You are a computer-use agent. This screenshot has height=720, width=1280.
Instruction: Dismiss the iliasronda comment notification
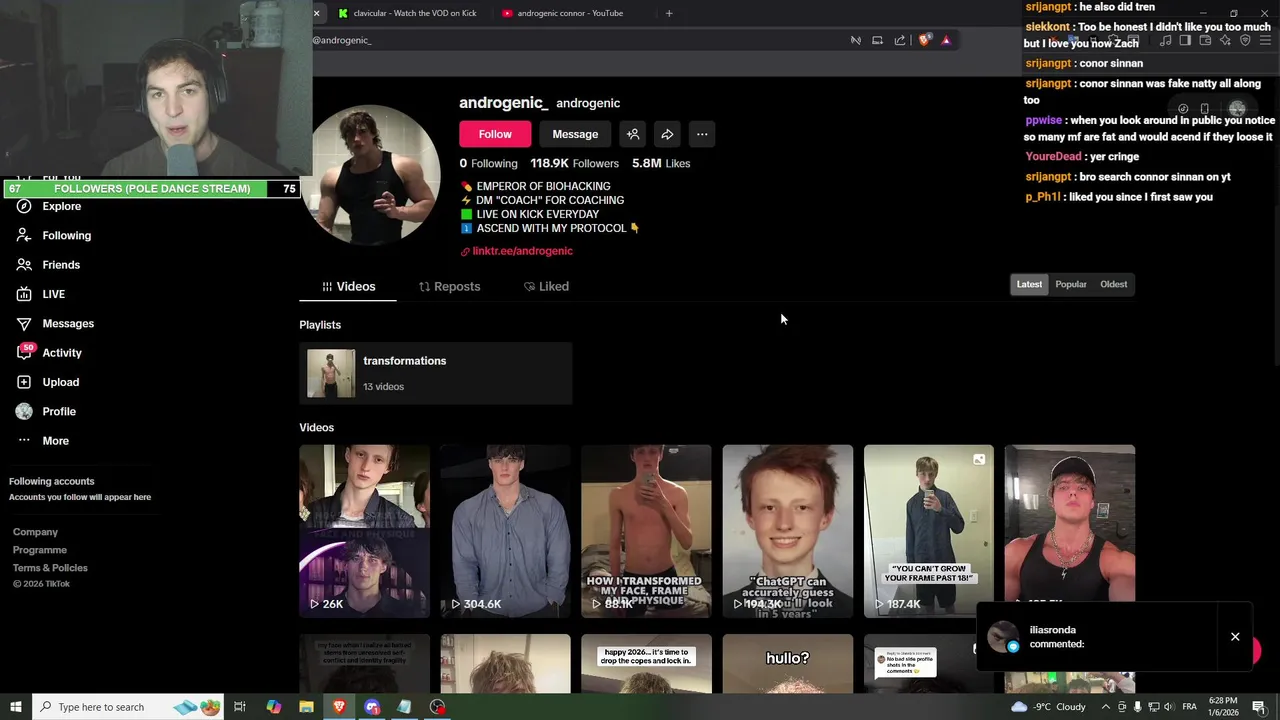point(1235,637)
